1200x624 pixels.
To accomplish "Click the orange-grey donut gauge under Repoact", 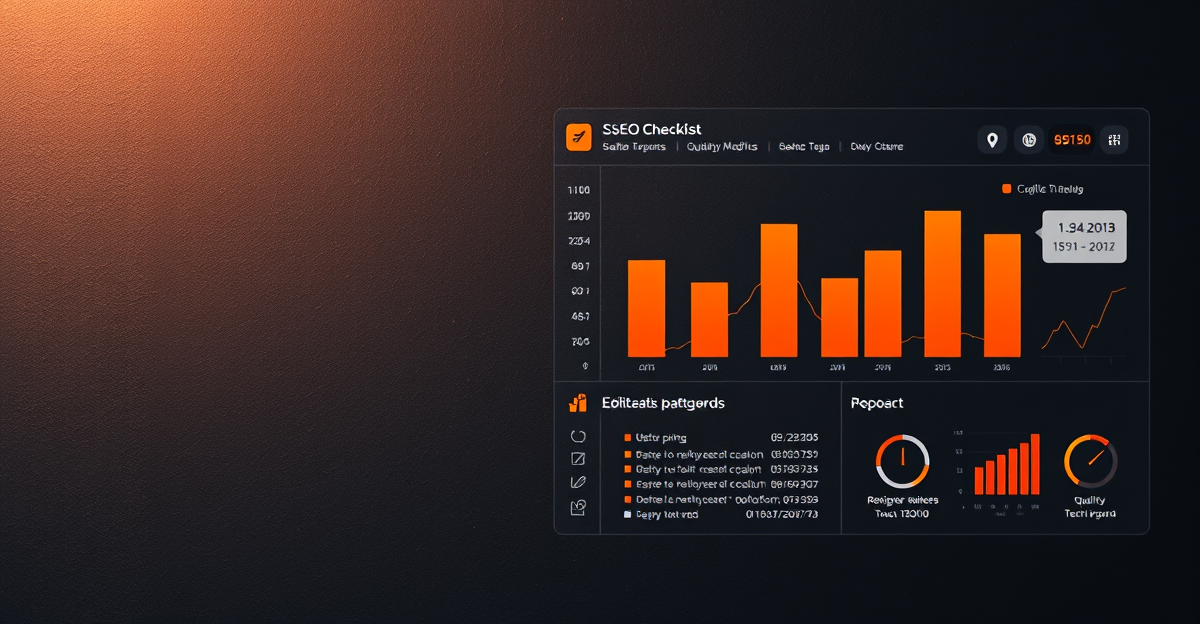I will click(x=902, y=461).
